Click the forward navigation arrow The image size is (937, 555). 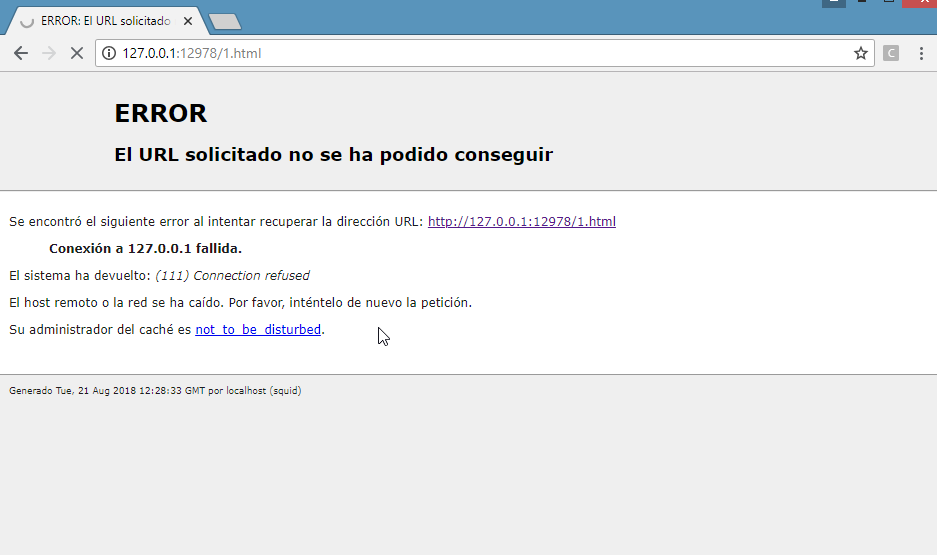[49, 53]
